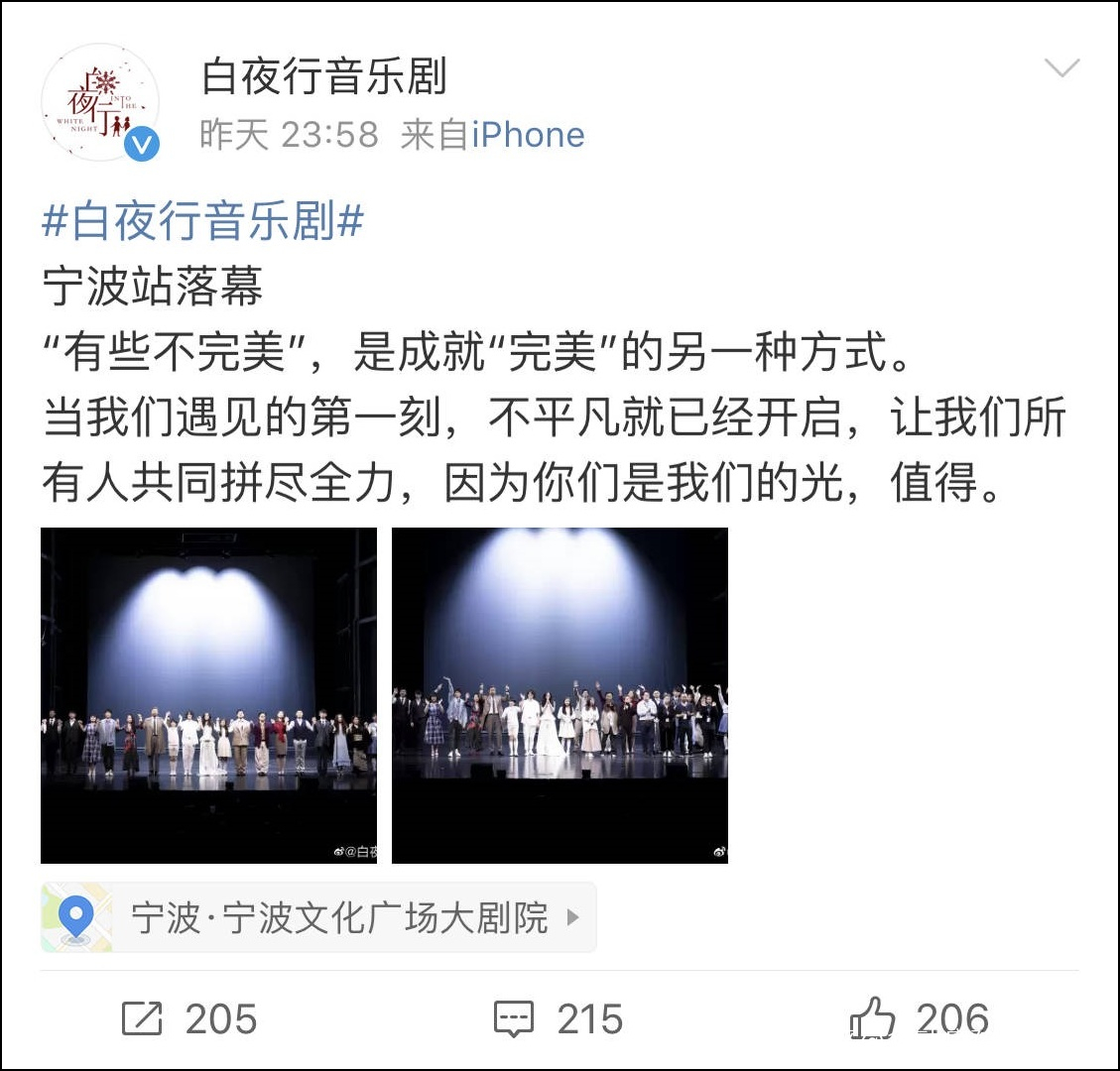Viewport: 1120px width, 1071px height.
Task: Open the 白夜行音乐剧 profile avatar
Action: pos(101,102)
